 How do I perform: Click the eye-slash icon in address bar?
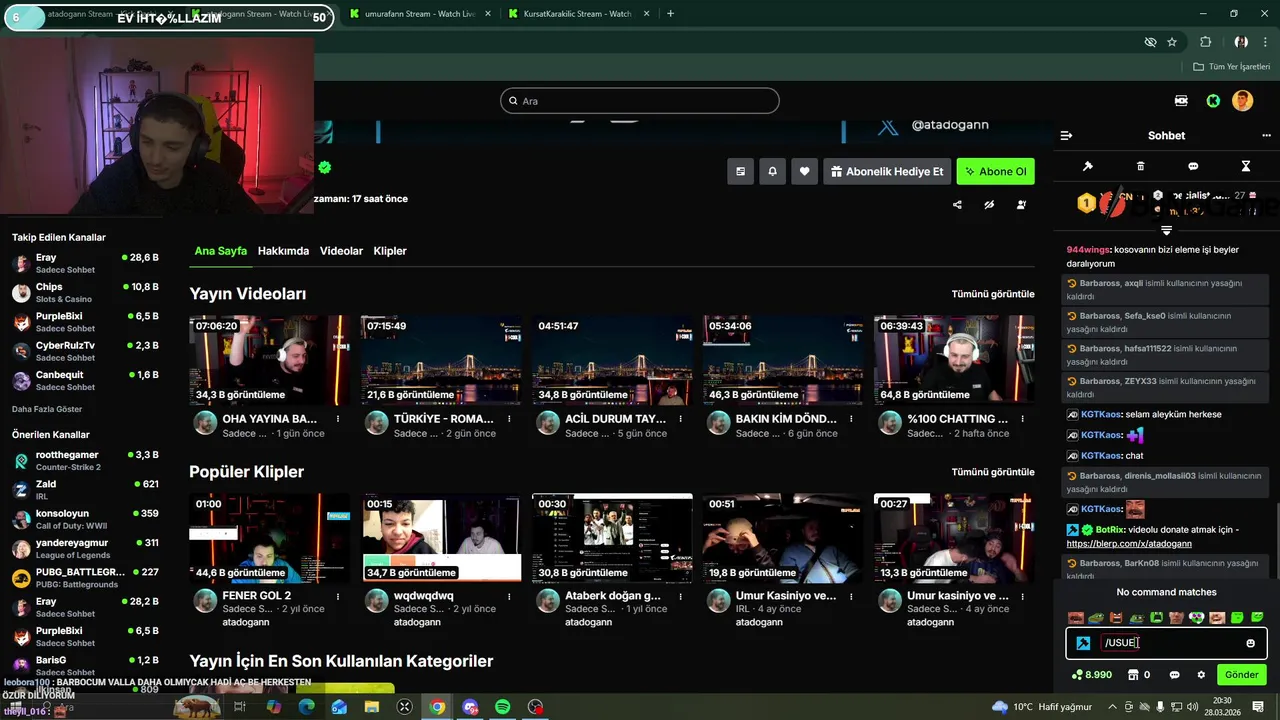(x=1150, y=42)
